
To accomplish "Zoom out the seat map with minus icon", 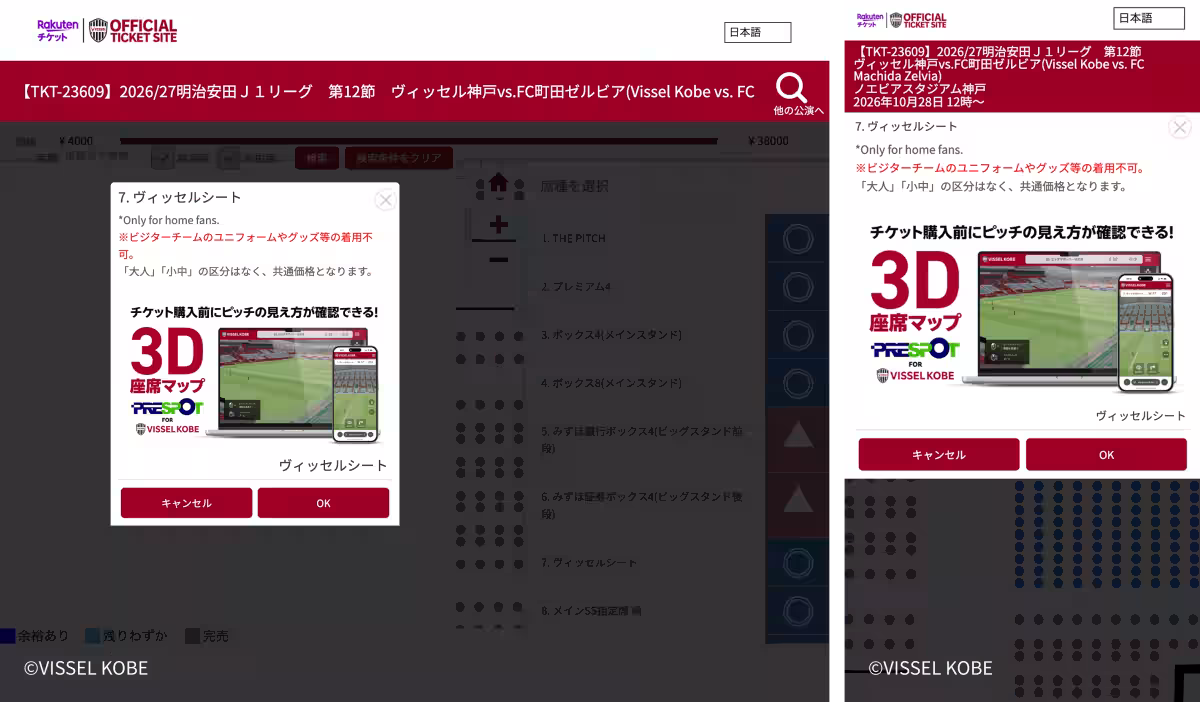I will [x=499, y=261].
